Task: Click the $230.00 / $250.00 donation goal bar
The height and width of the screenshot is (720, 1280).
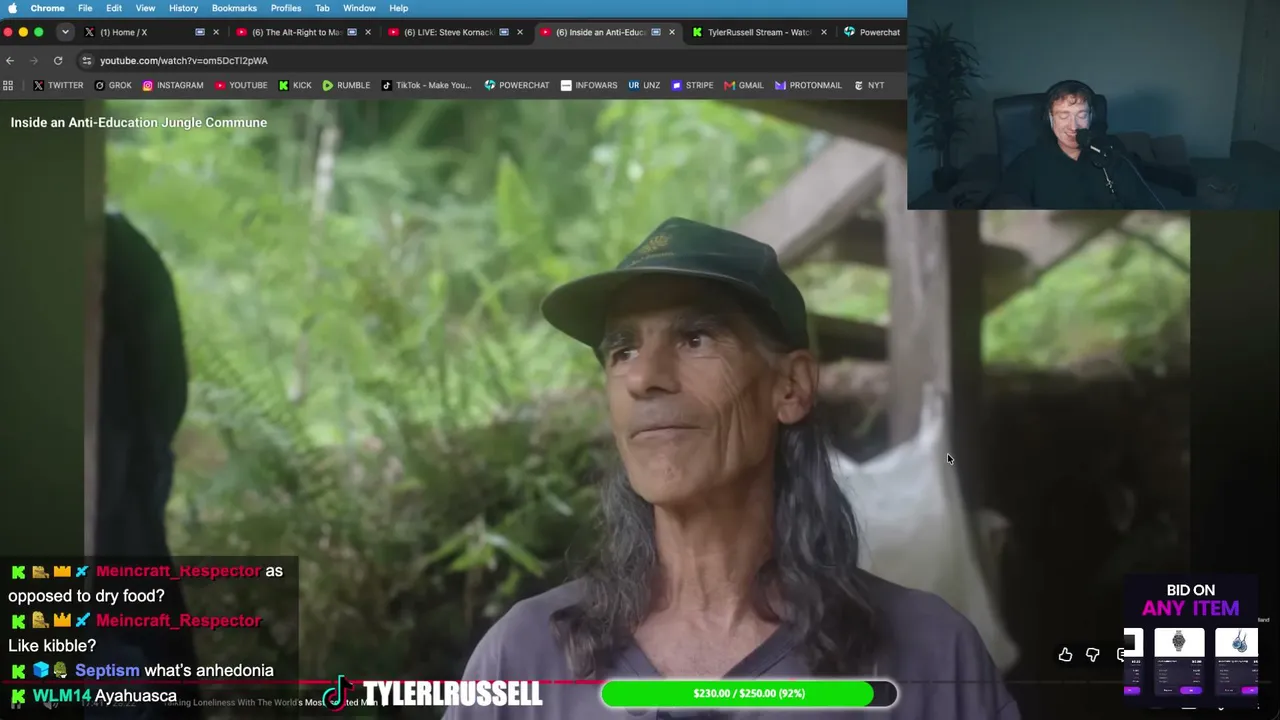Action: point(749,693)
